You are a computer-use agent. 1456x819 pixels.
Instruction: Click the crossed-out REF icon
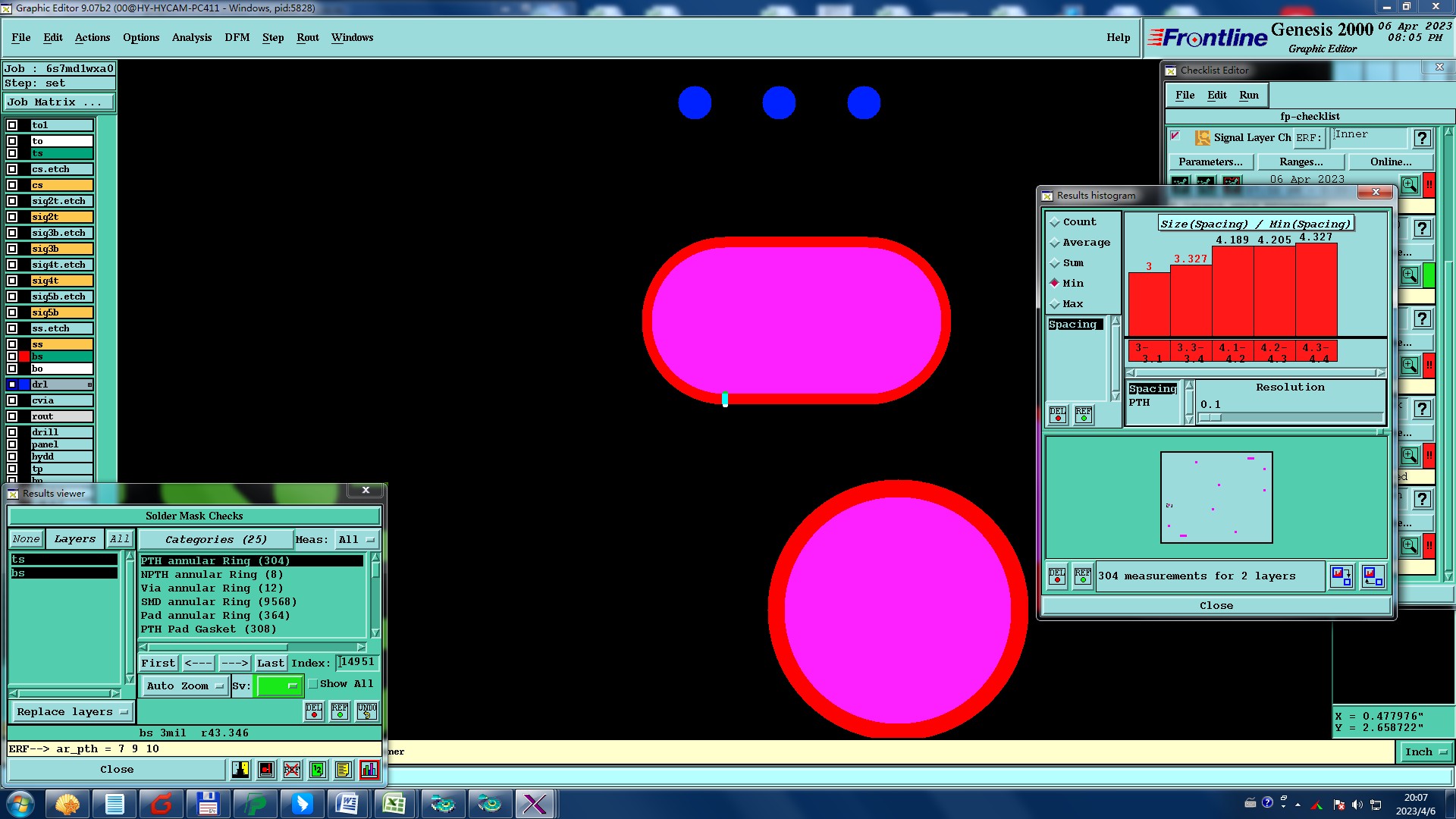(x=292, y=770)
